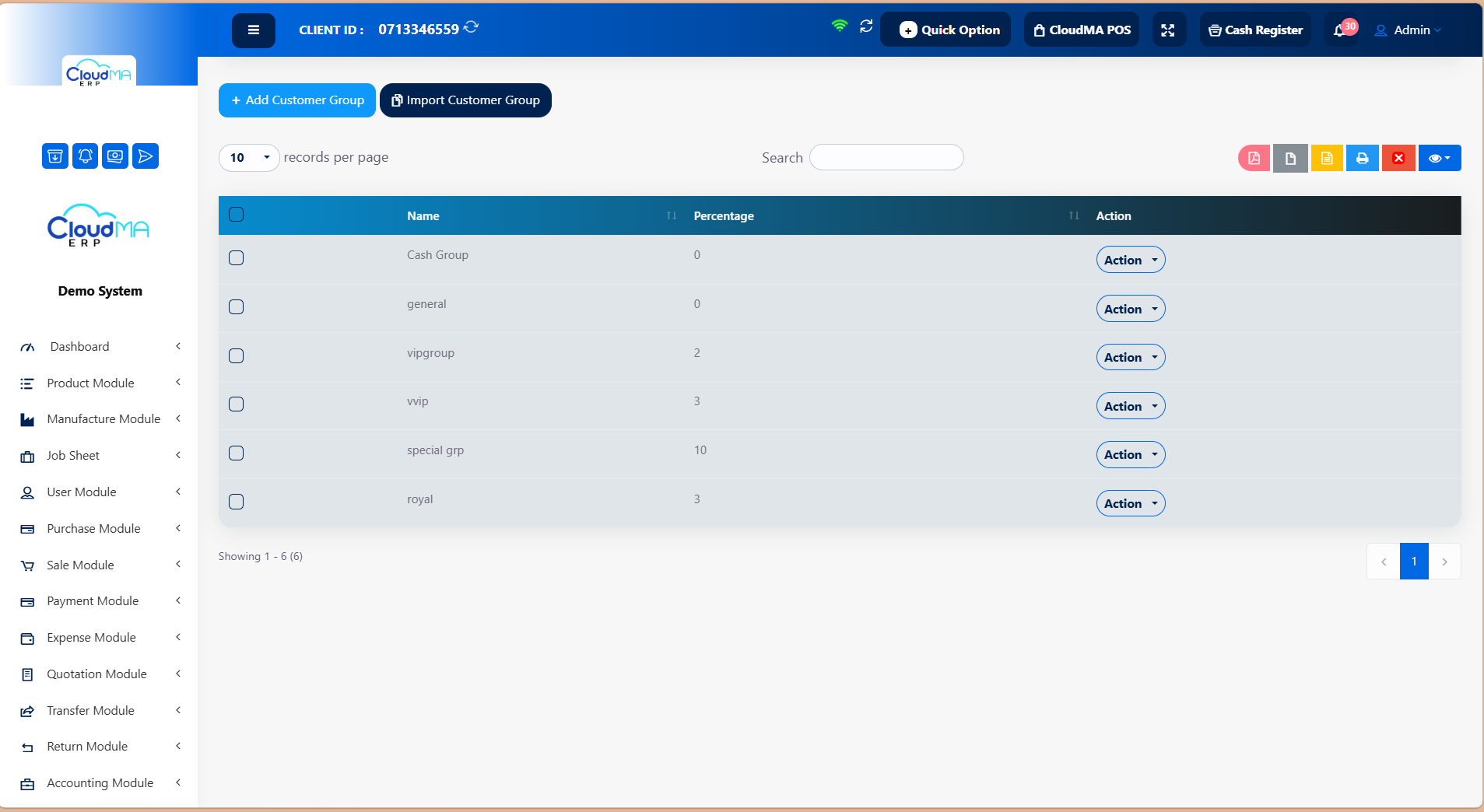Toggle fullscreen expand icon

click(1168, 30)
